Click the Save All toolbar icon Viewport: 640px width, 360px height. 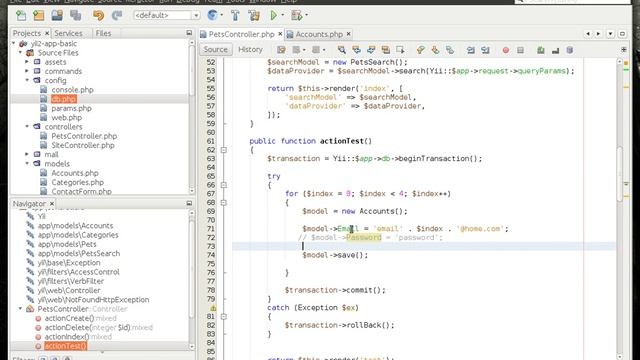coord(76,16)
